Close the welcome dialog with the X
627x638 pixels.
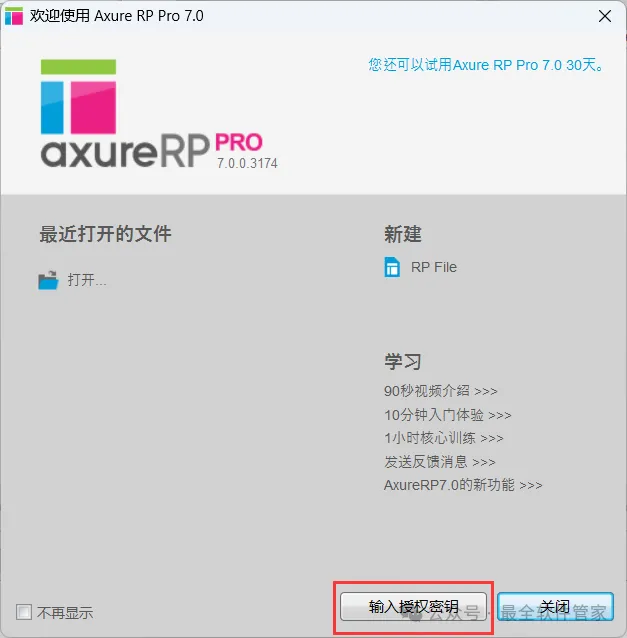point(605,16)
